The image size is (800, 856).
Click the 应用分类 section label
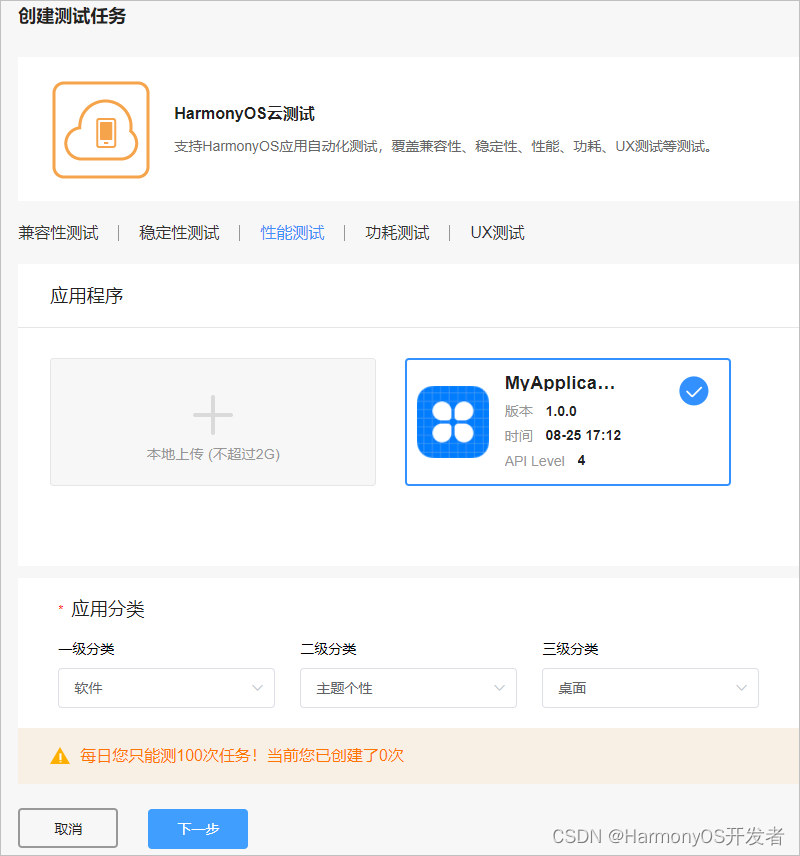pos(108,609)
